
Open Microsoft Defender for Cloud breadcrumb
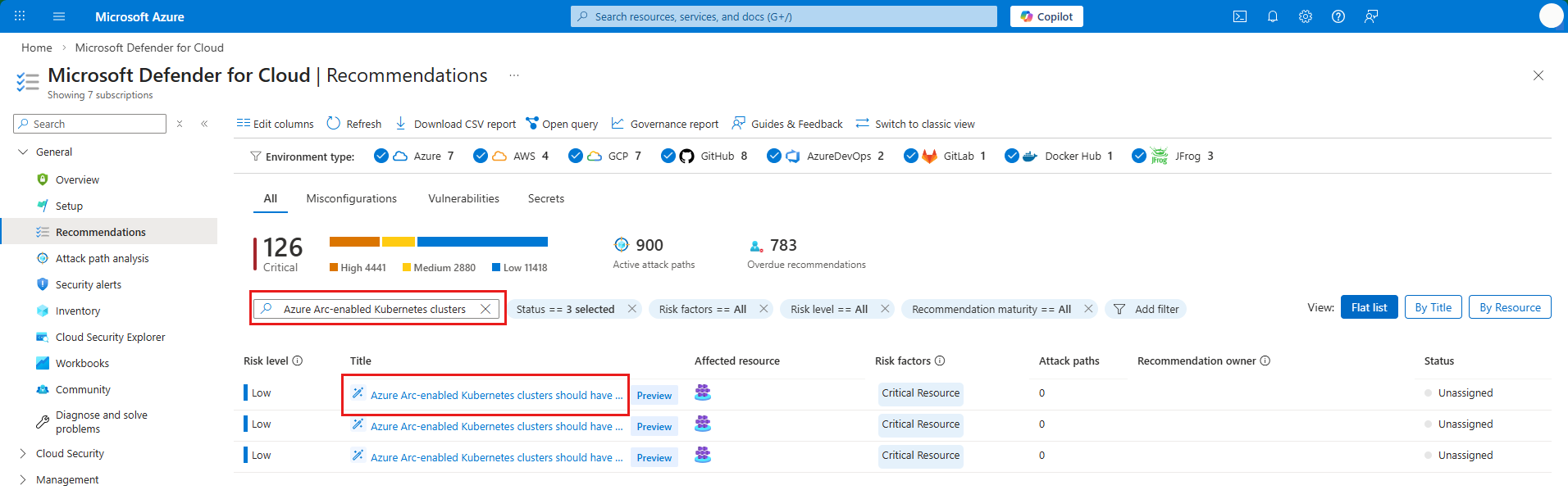(x=149, y=48)
